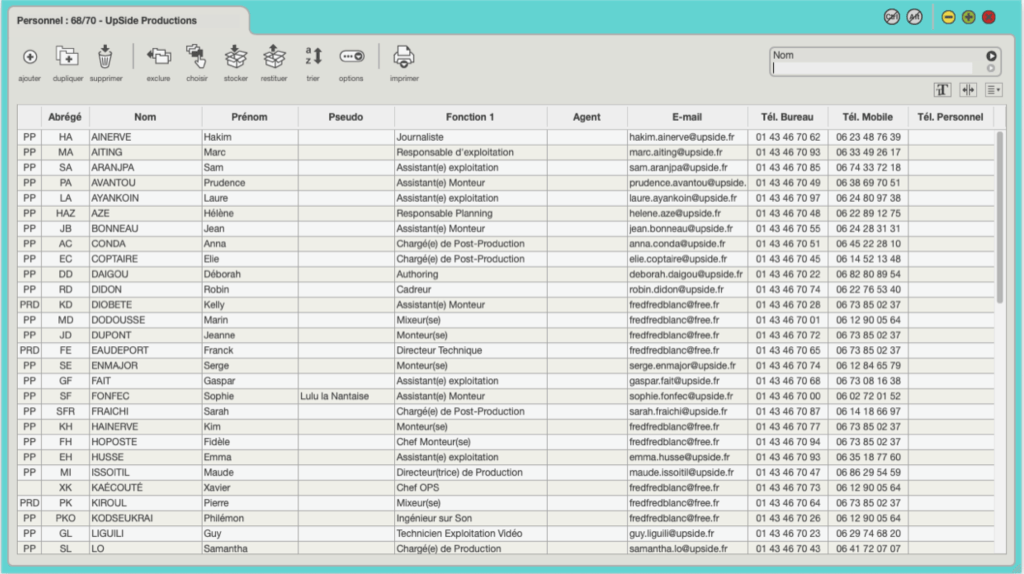This screenshot has height=574, width=1024.
Task: Toggle the crossed-out Ctrl key button
Action: tap(891, 17)
